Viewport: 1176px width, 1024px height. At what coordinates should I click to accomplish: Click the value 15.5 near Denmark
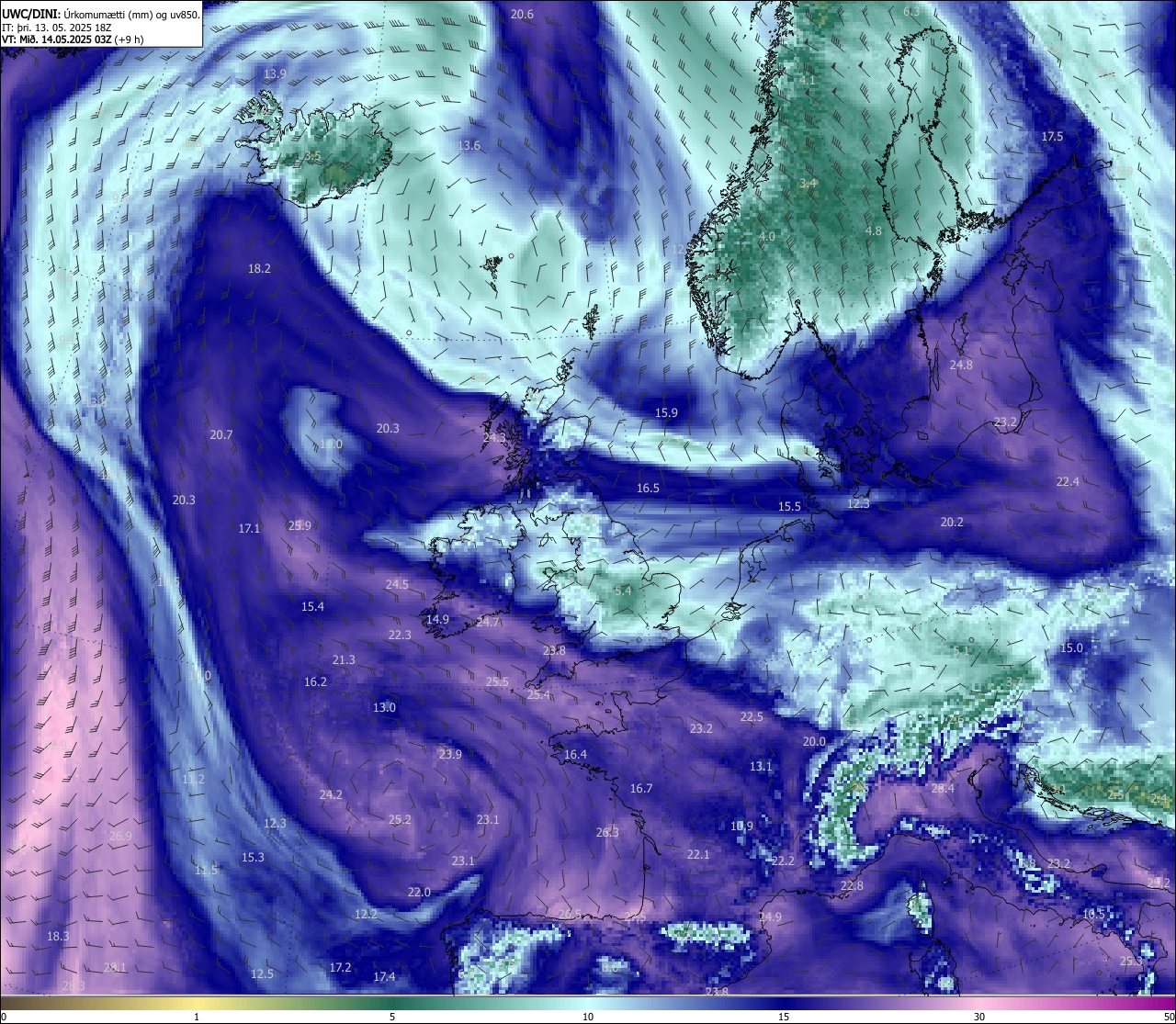(x=789, y=506)
